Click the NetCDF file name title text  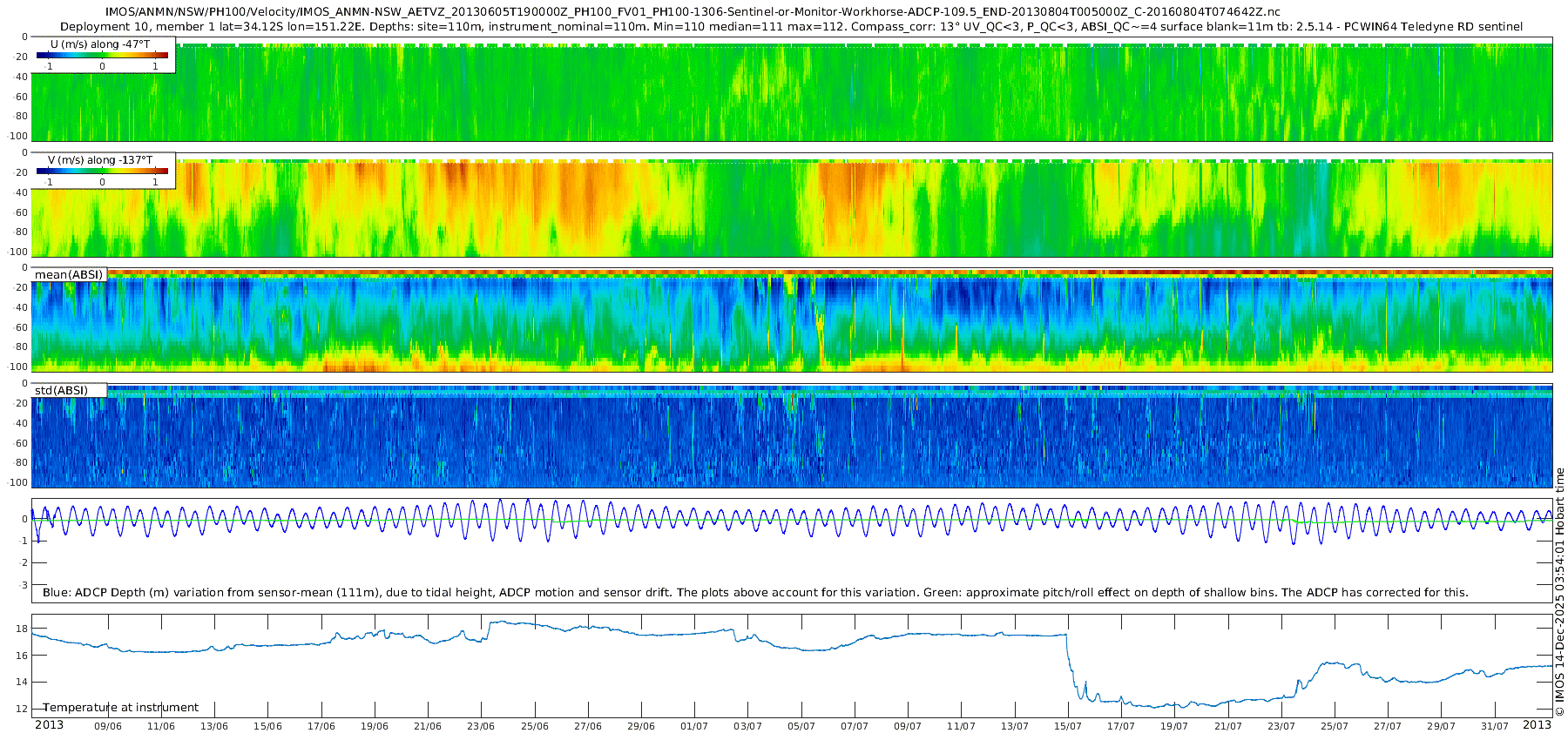point(693,11)
